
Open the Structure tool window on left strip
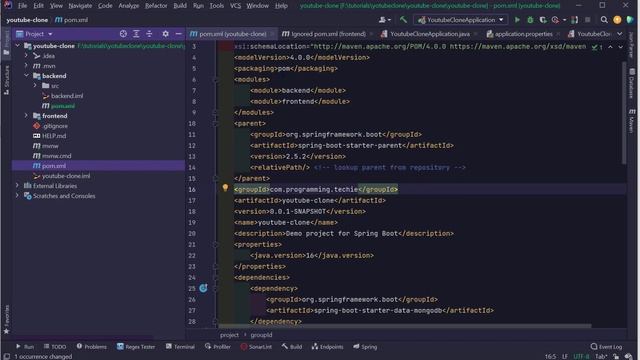click(x=6, y=80)
